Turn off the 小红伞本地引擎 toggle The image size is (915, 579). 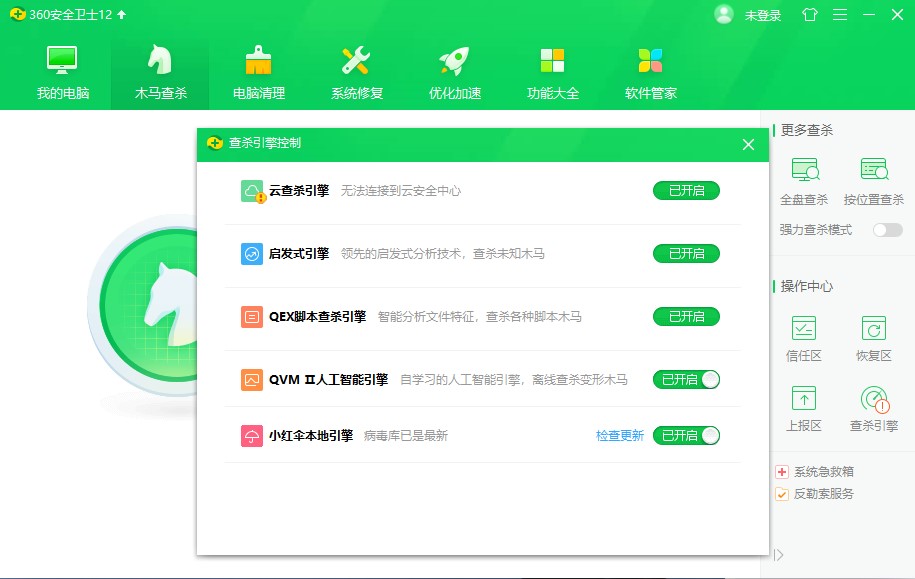[686, 436]
